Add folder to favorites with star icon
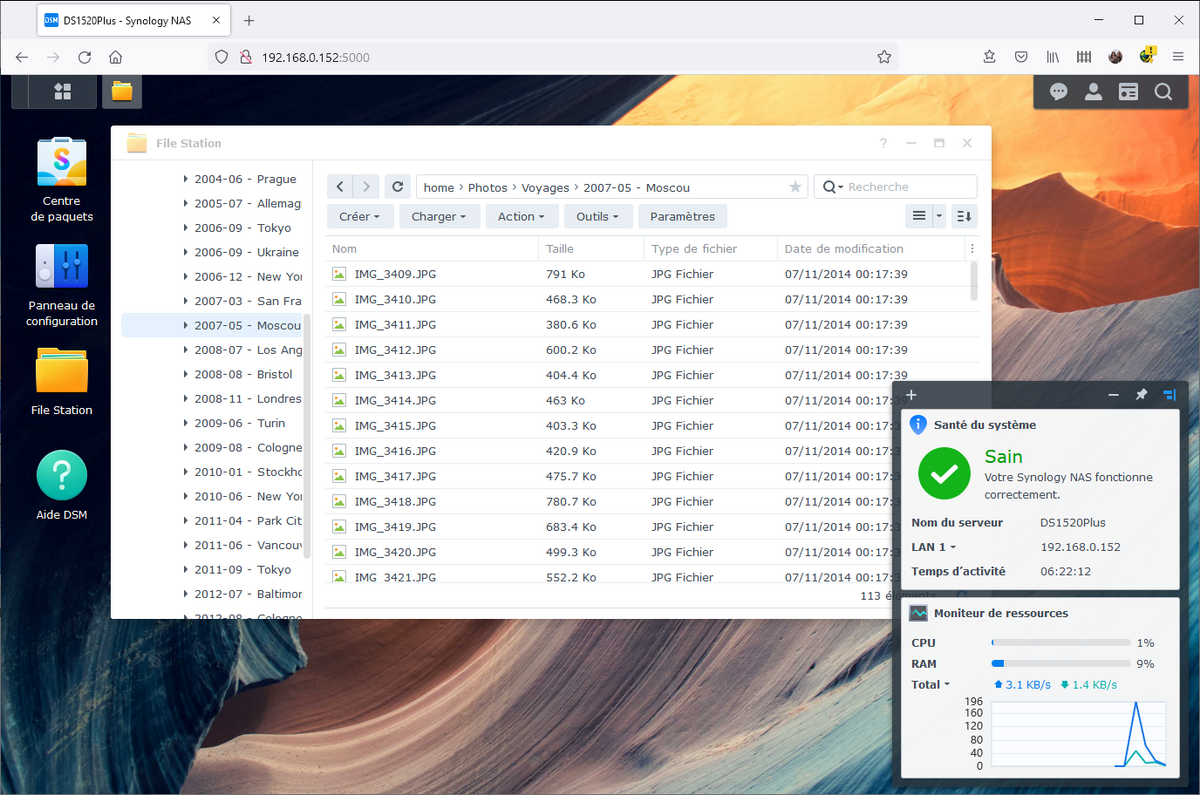 coord(795,187)
